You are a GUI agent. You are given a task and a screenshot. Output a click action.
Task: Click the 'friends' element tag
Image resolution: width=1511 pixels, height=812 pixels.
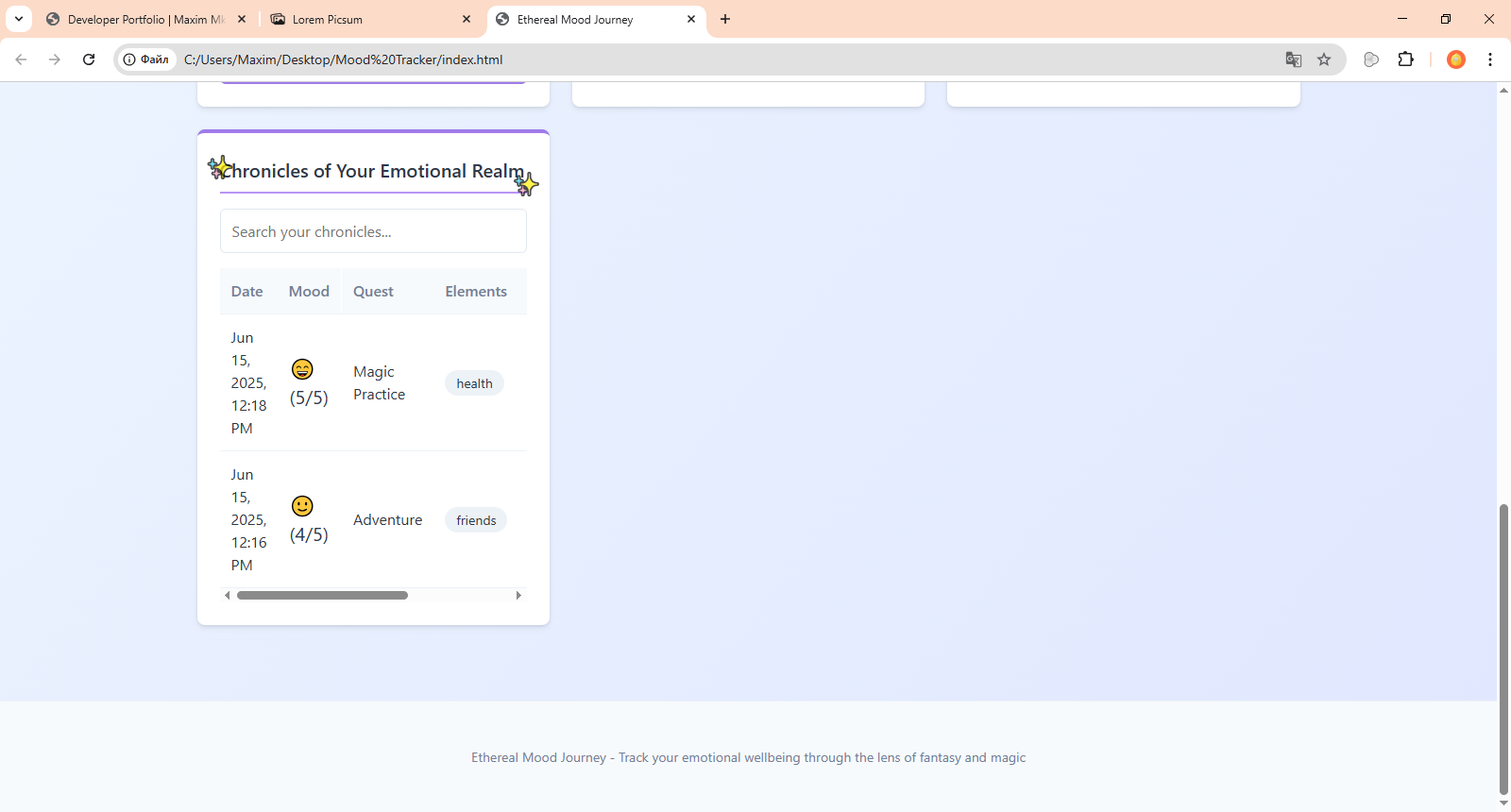point(476,520)
